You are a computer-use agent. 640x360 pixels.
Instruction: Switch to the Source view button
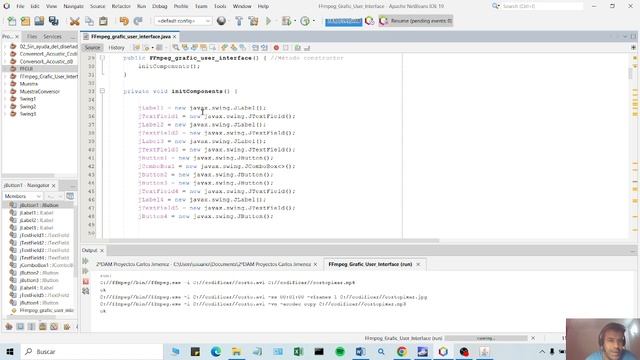92,48
